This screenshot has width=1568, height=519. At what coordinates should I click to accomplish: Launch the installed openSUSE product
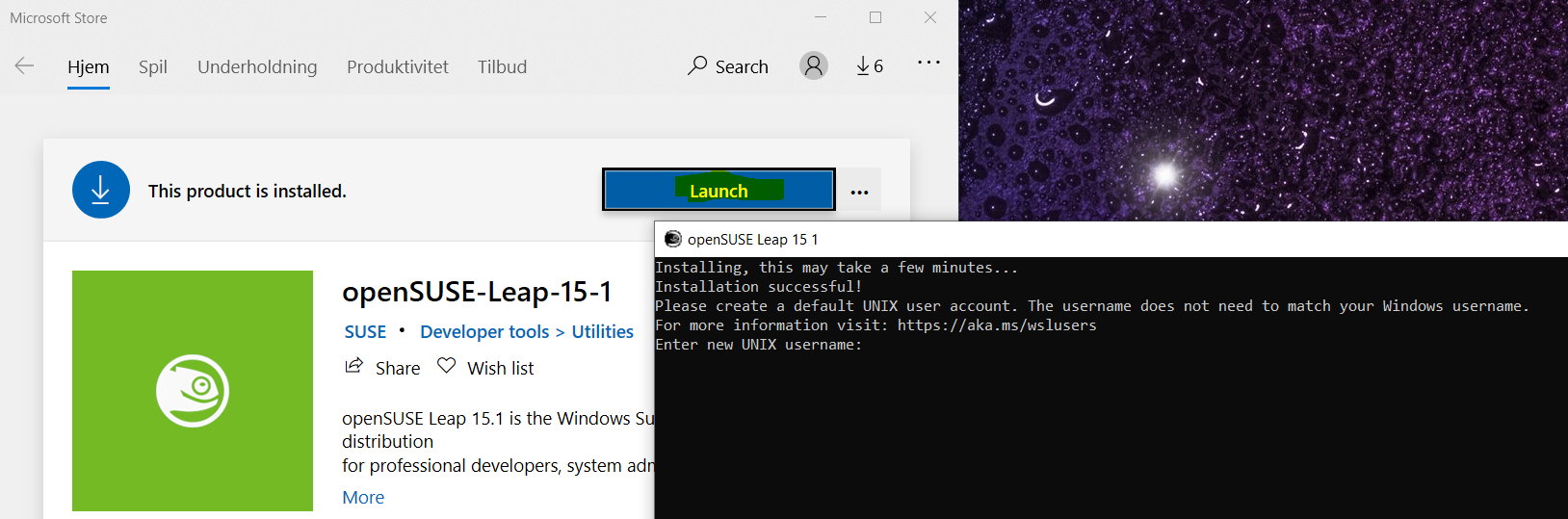tap(719, 190)
